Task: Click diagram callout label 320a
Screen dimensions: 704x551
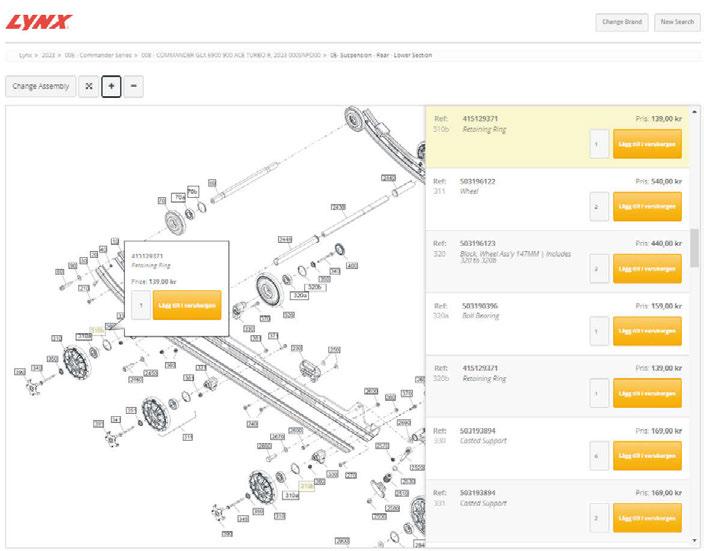Action: click(300, 295)
